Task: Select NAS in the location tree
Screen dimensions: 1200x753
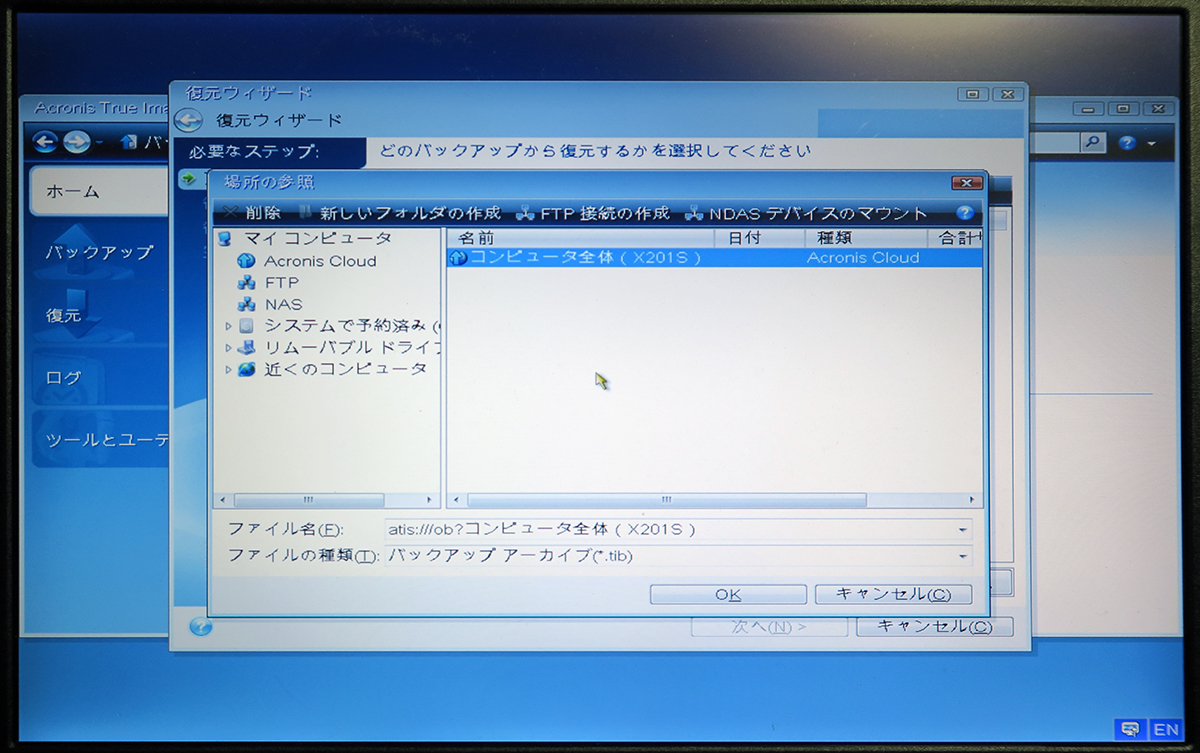Action: (x=283, y=304)
